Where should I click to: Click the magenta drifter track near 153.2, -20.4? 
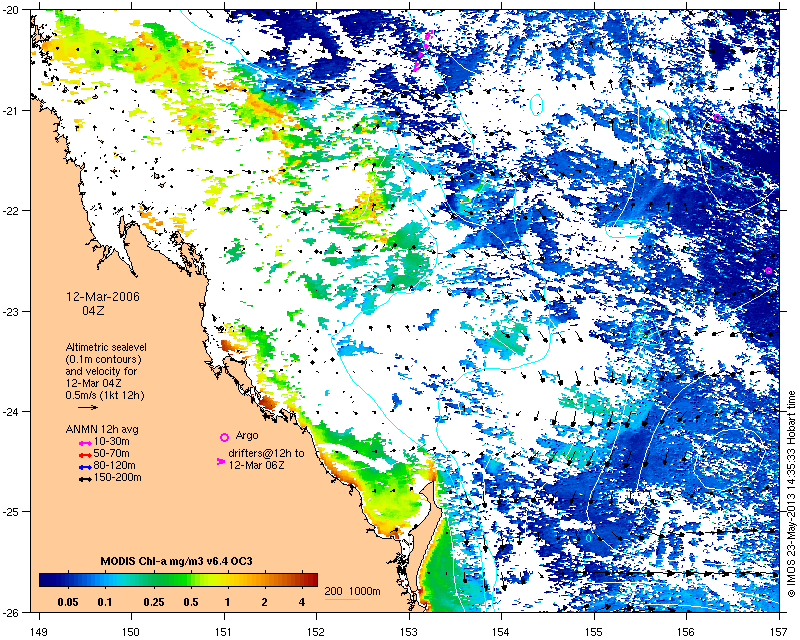(423, 50)
